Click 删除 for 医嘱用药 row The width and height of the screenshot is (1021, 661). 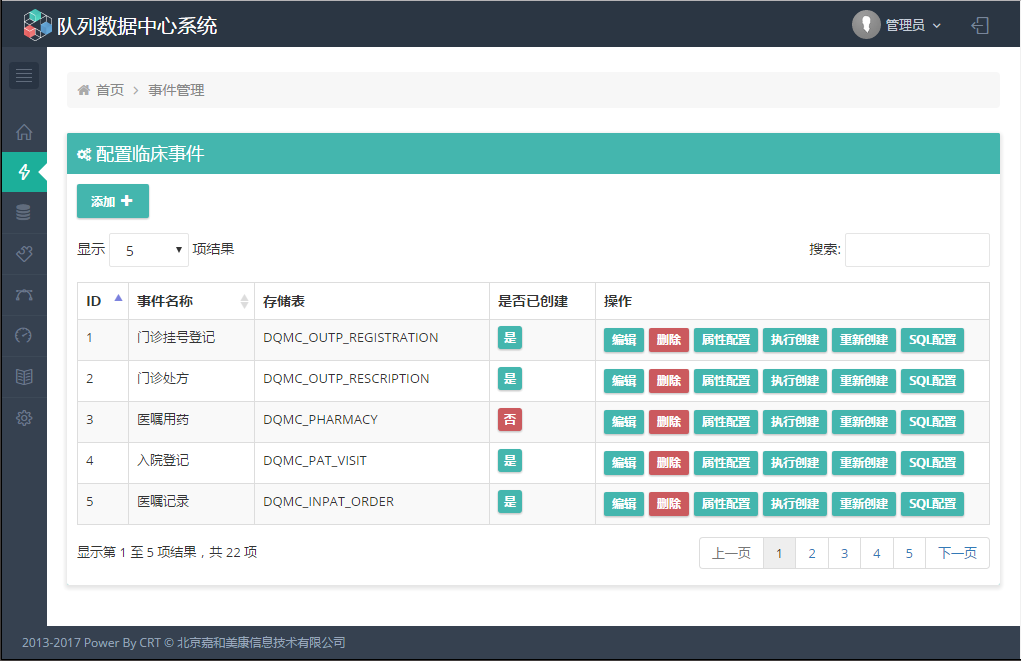click(668, 422)
